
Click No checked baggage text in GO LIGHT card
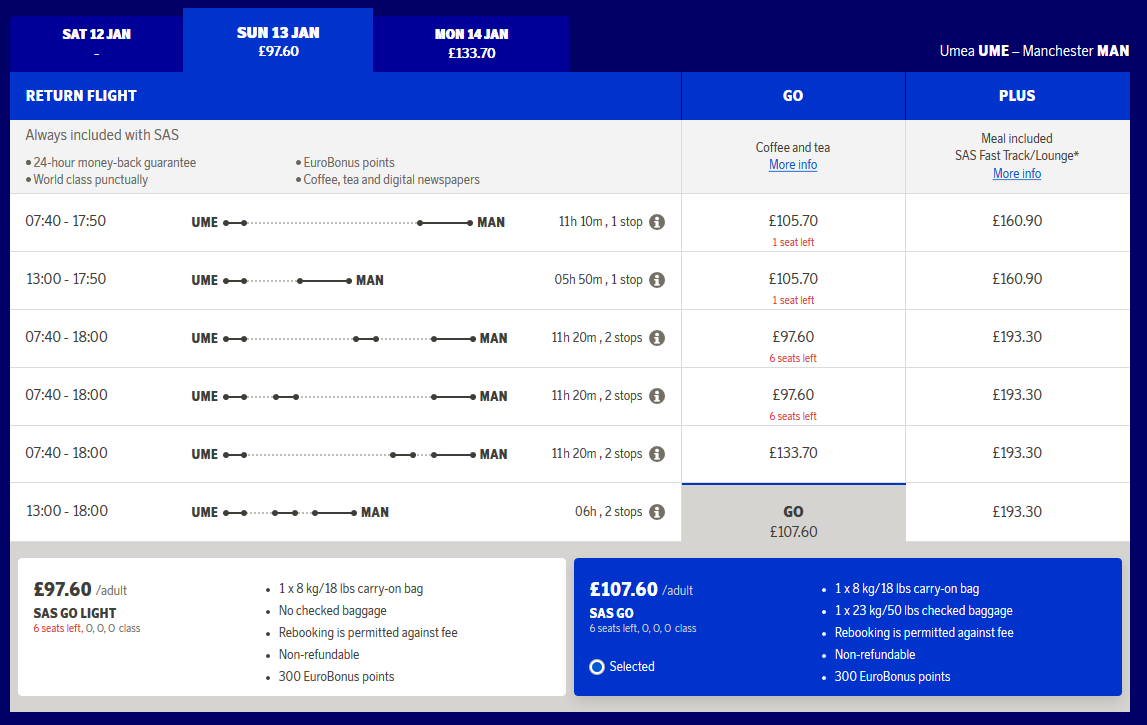pos(332,611)
